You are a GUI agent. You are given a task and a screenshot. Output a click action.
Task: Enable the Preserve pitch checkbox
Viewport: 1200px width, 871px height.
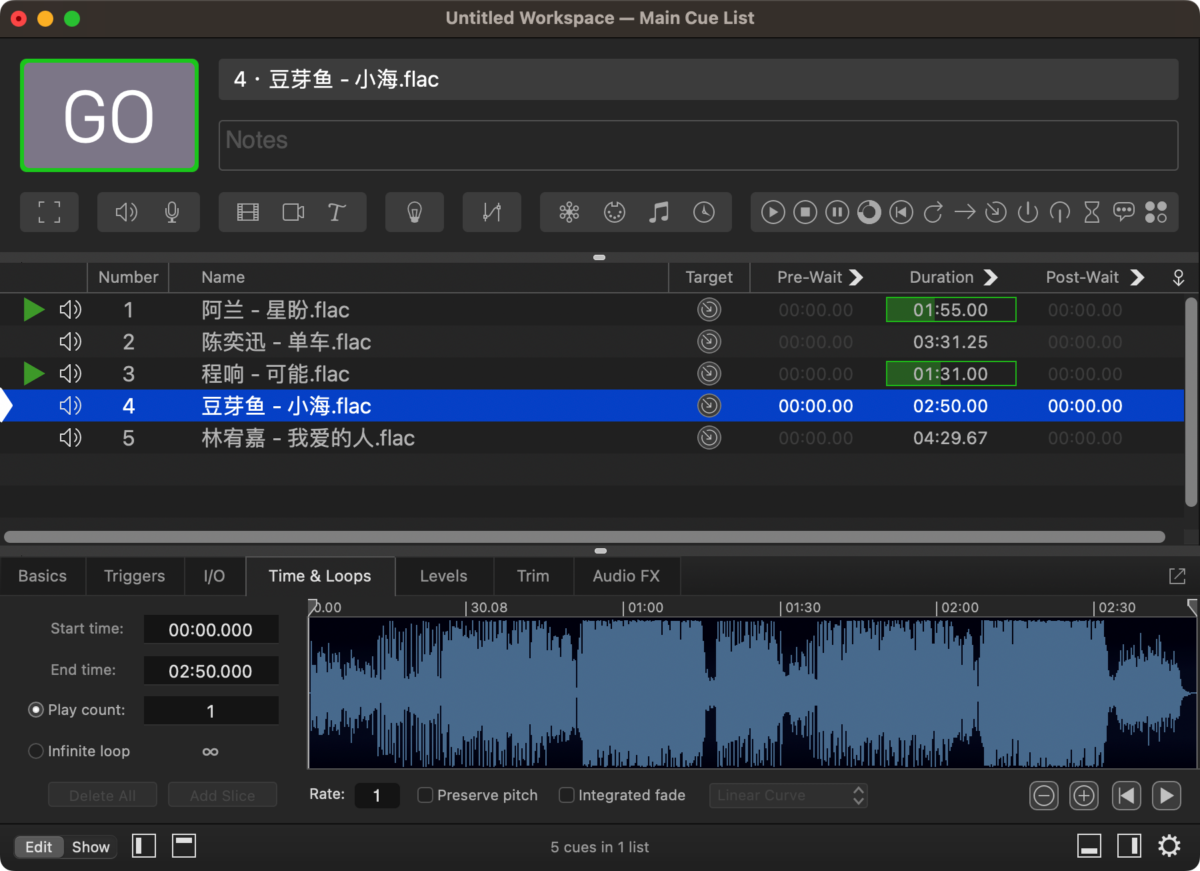pyautogui.click(x=425, y=795)
